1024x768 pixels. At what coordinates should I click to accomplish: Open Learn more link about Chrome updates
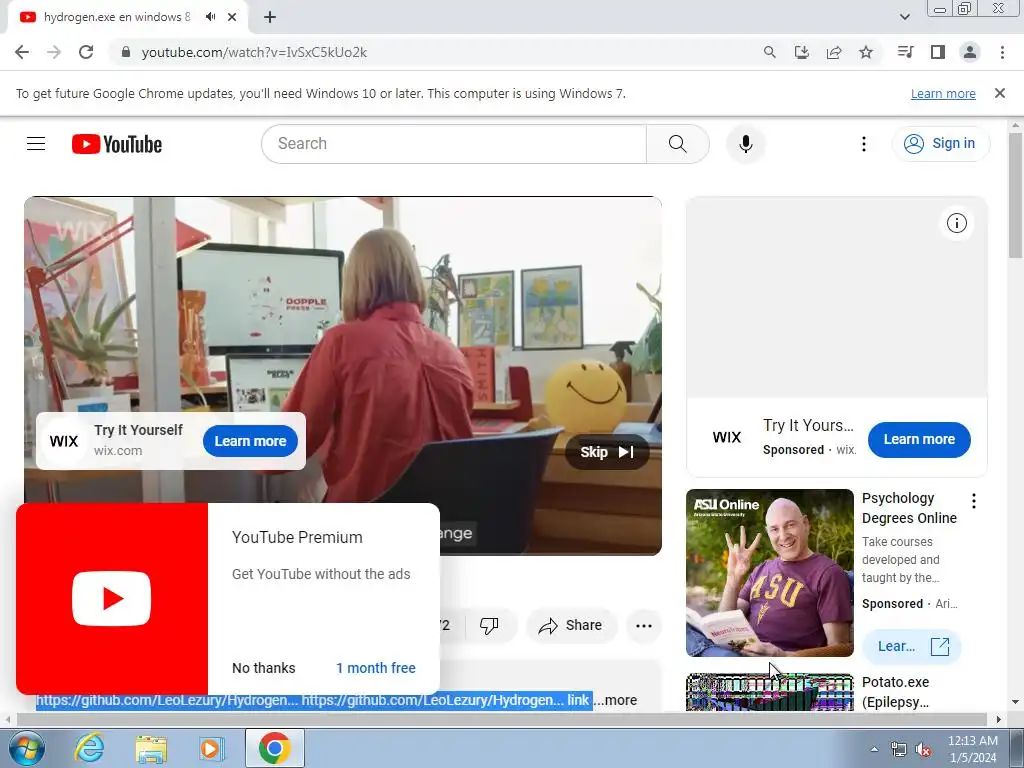943,94
